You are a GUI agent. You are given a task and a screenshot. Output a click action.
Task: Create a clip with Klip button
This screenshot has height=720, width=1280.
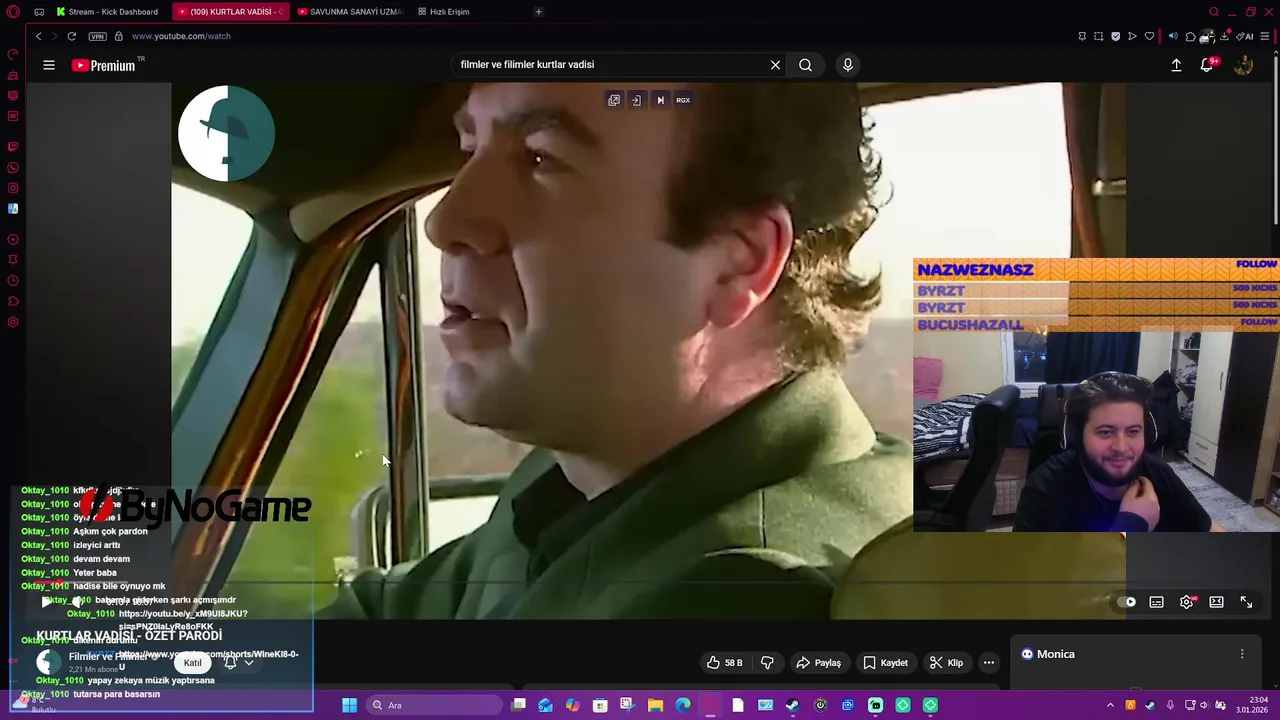coord(945,663)
